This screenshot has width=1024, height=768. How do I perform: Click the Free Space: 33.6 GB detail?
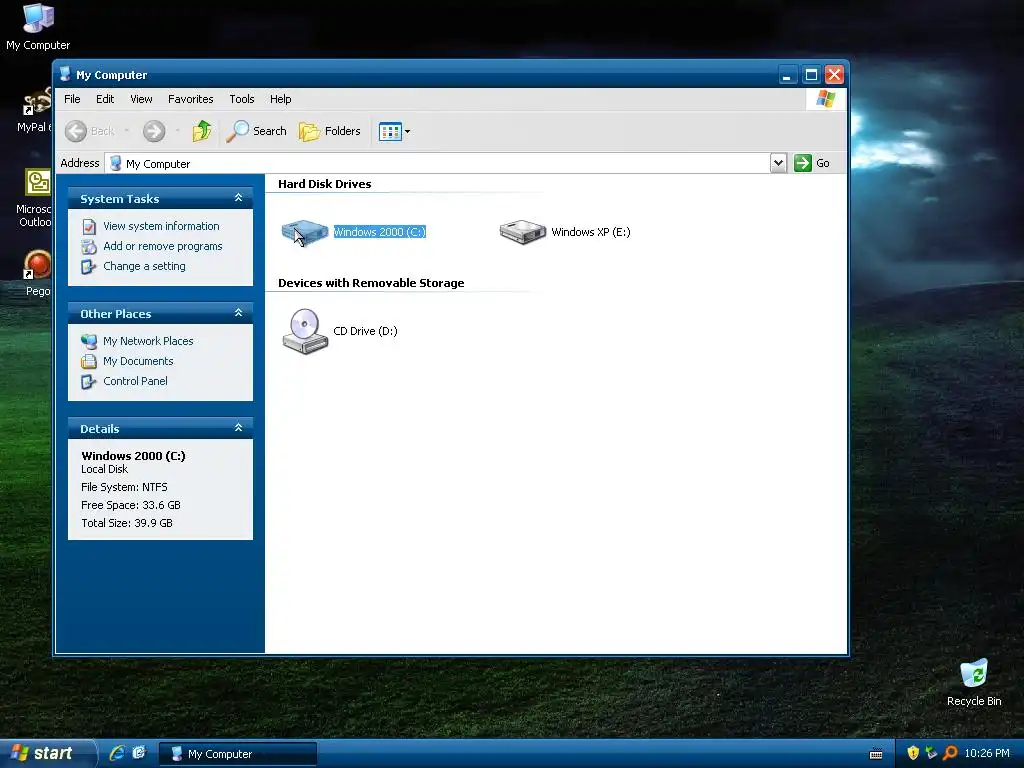[x=131, y=505]
